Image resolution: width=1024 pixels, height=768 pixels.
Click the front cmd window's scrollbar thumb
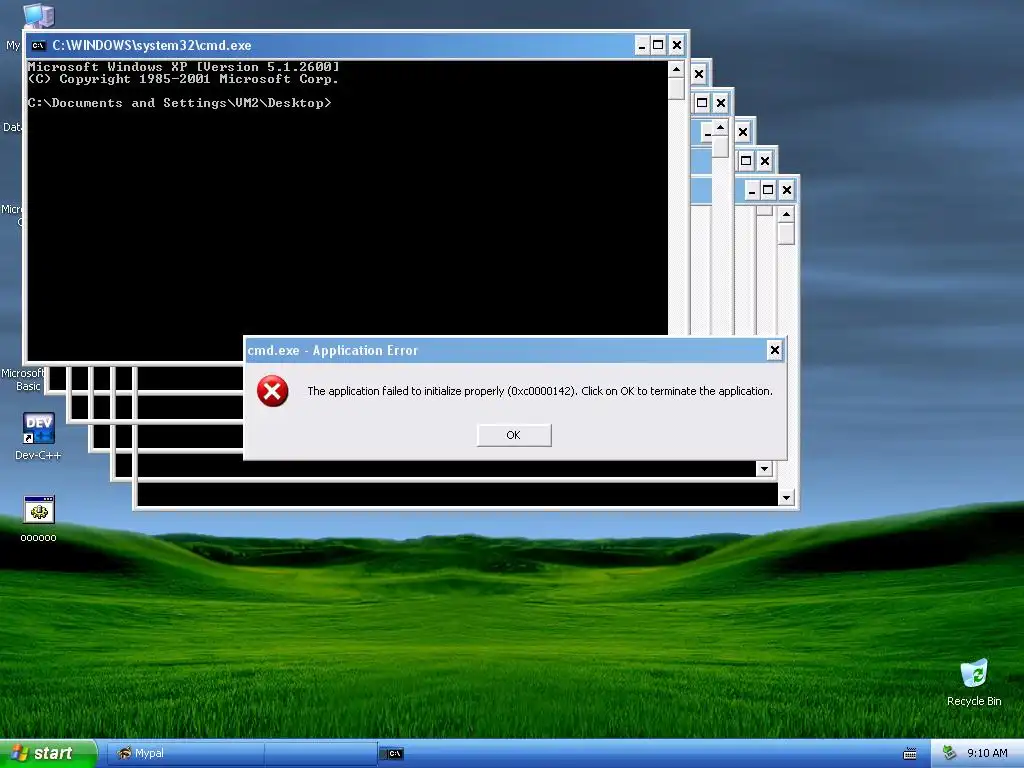pyautogui.click(x=676, y=88)
